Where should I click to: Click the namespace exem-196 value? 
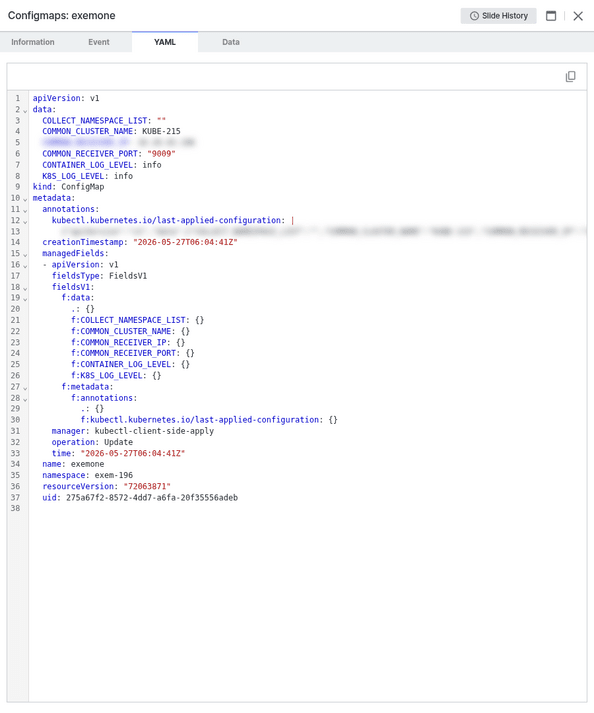click(114, 475)
